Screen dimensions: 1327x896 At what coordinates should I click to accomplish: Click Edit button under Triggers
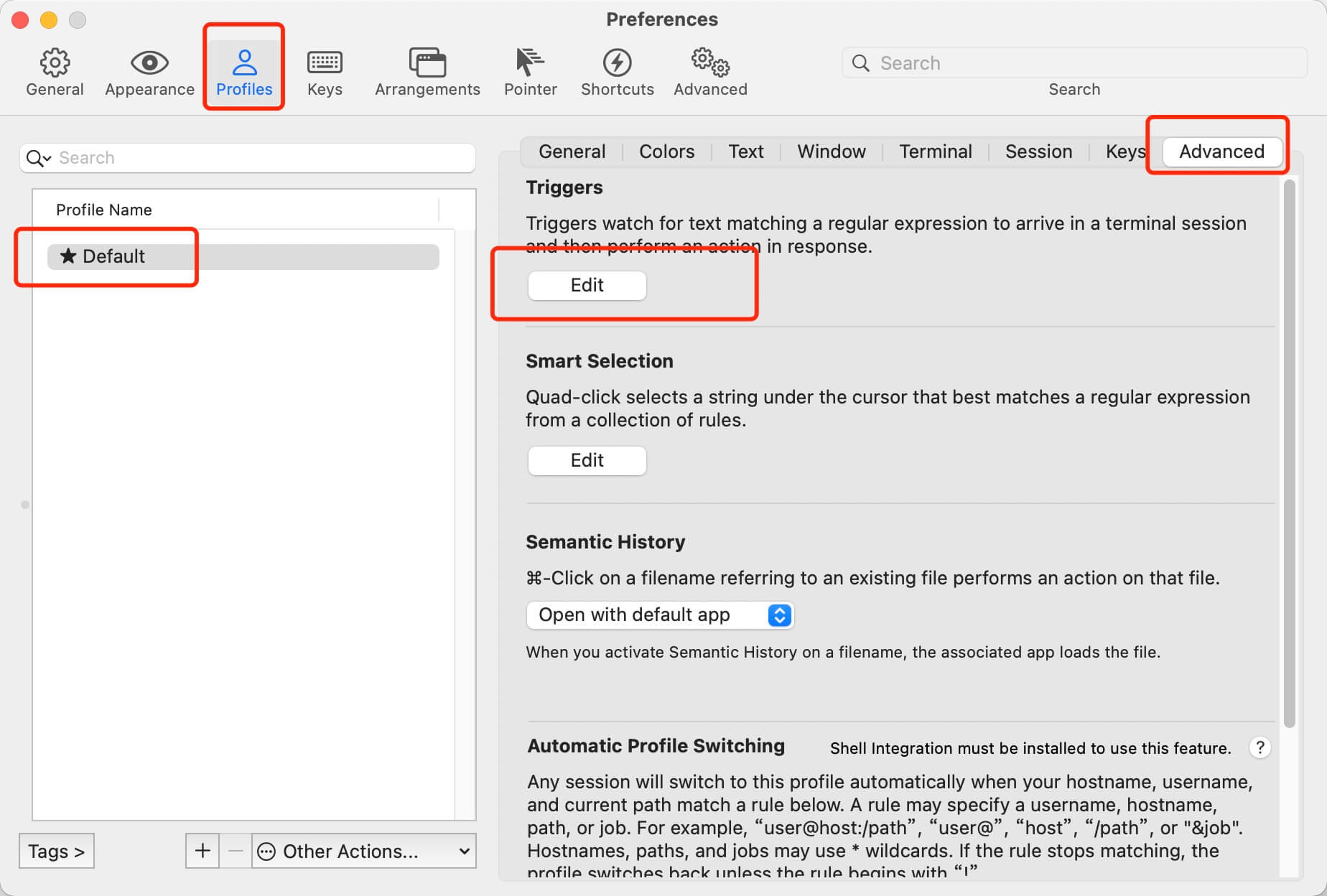(587, 285)
